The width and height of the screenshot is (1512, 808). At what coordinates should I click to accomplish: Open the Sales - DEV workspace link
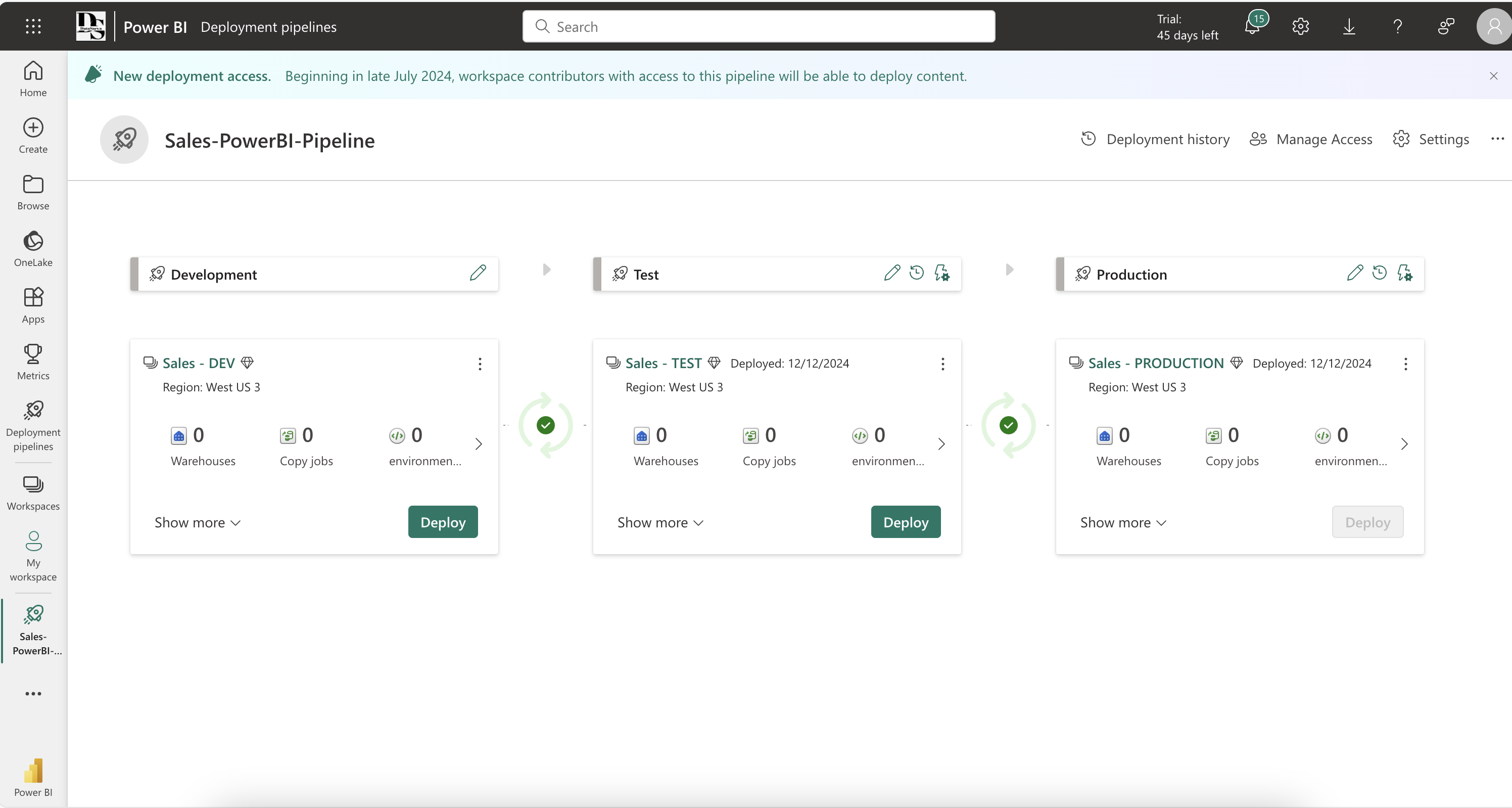coord(199,363)
